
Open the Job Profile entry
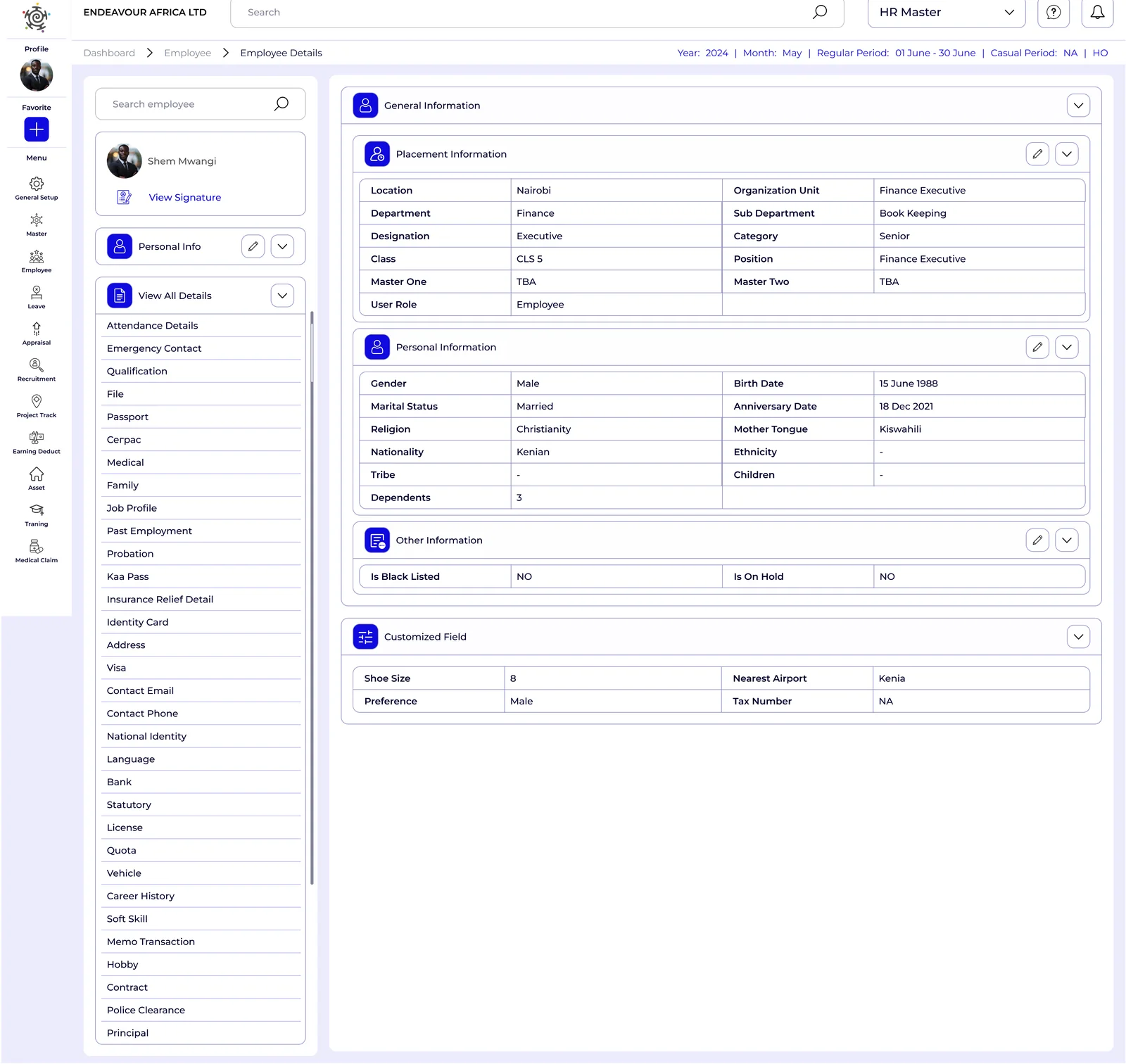point(201,508)
